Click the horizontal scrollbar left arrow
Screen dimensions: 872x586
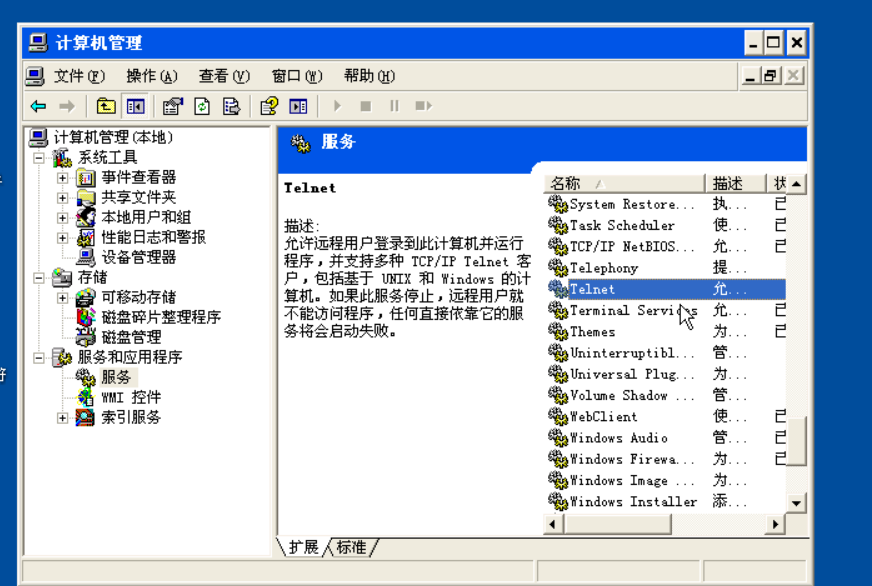tap(553, 524)
